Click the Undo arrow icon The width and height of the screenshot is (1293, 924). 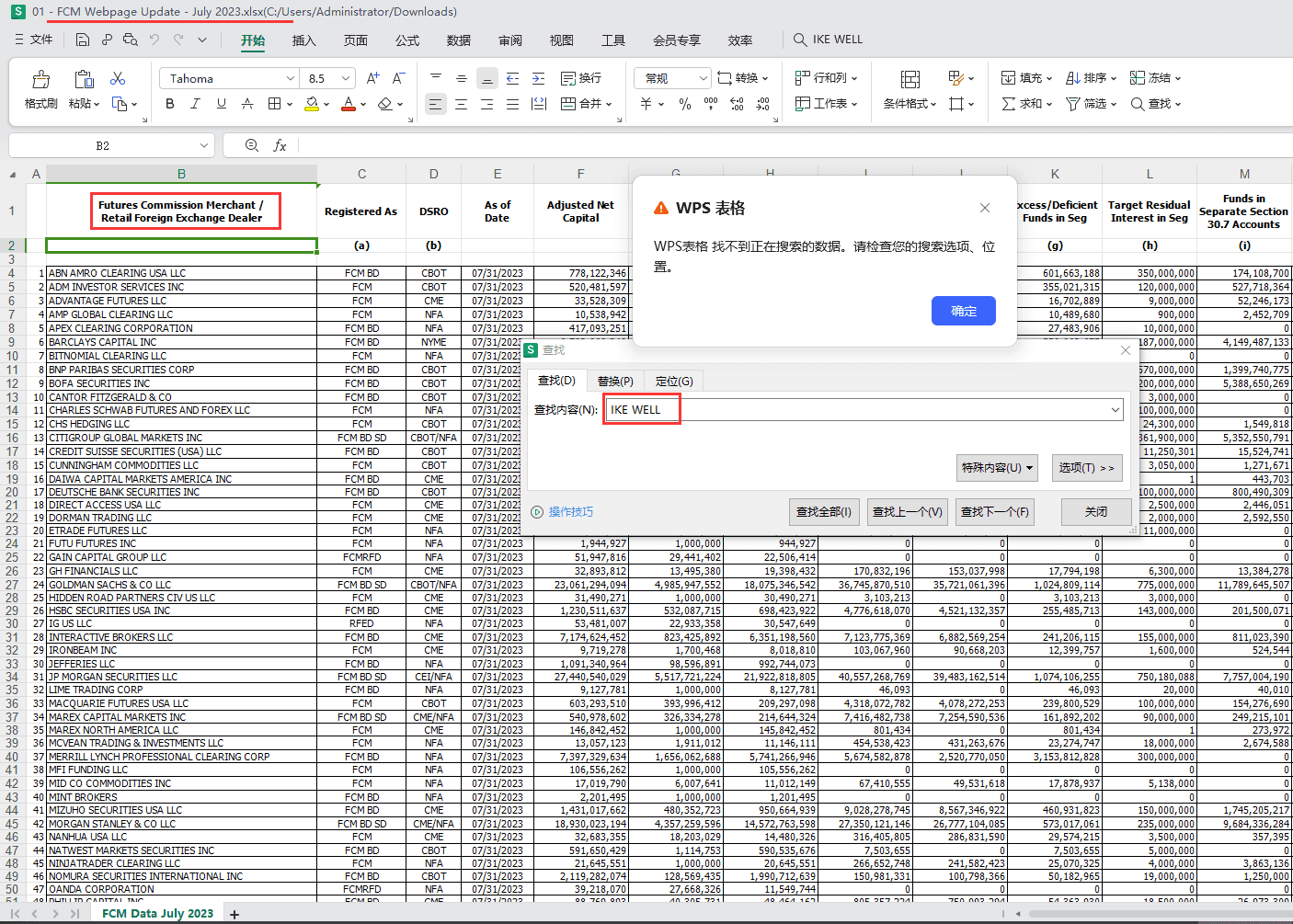(154, 40)
